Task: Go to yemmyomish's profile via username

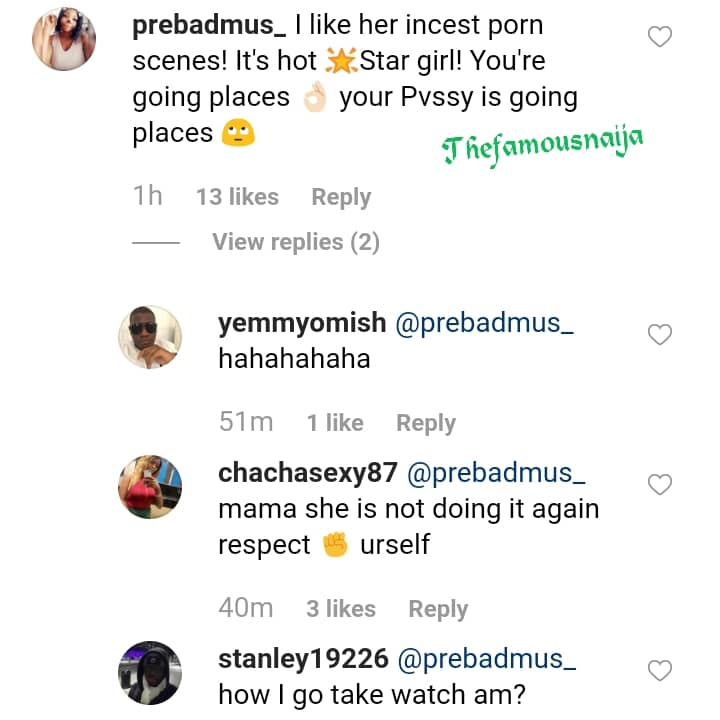Action: 302,323
